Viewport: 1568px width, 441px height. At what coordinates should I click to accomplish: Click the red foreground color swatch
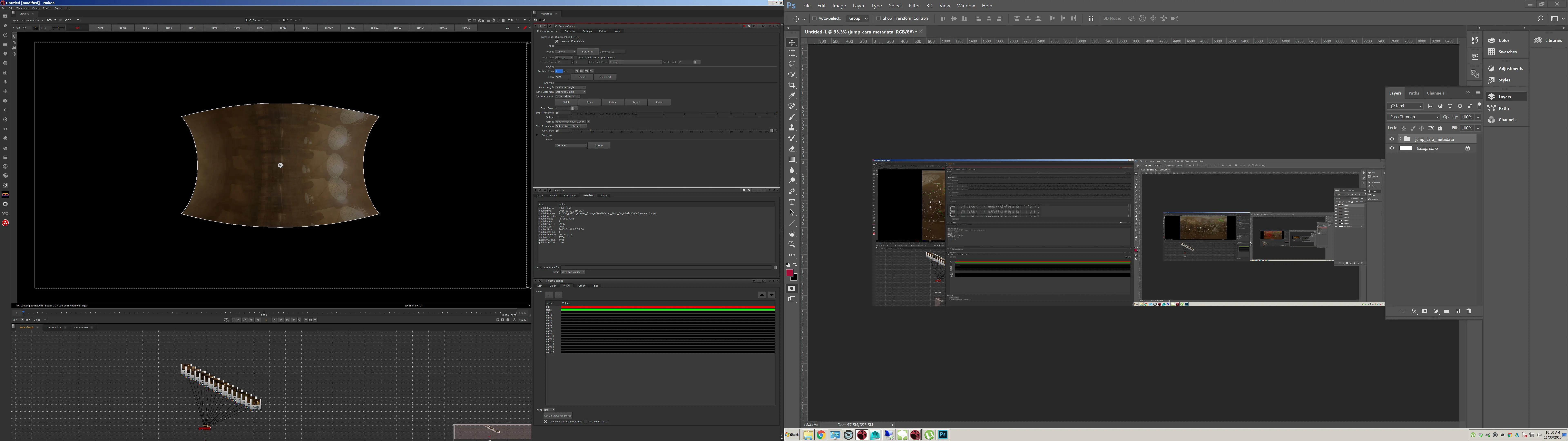pos(790,273)
